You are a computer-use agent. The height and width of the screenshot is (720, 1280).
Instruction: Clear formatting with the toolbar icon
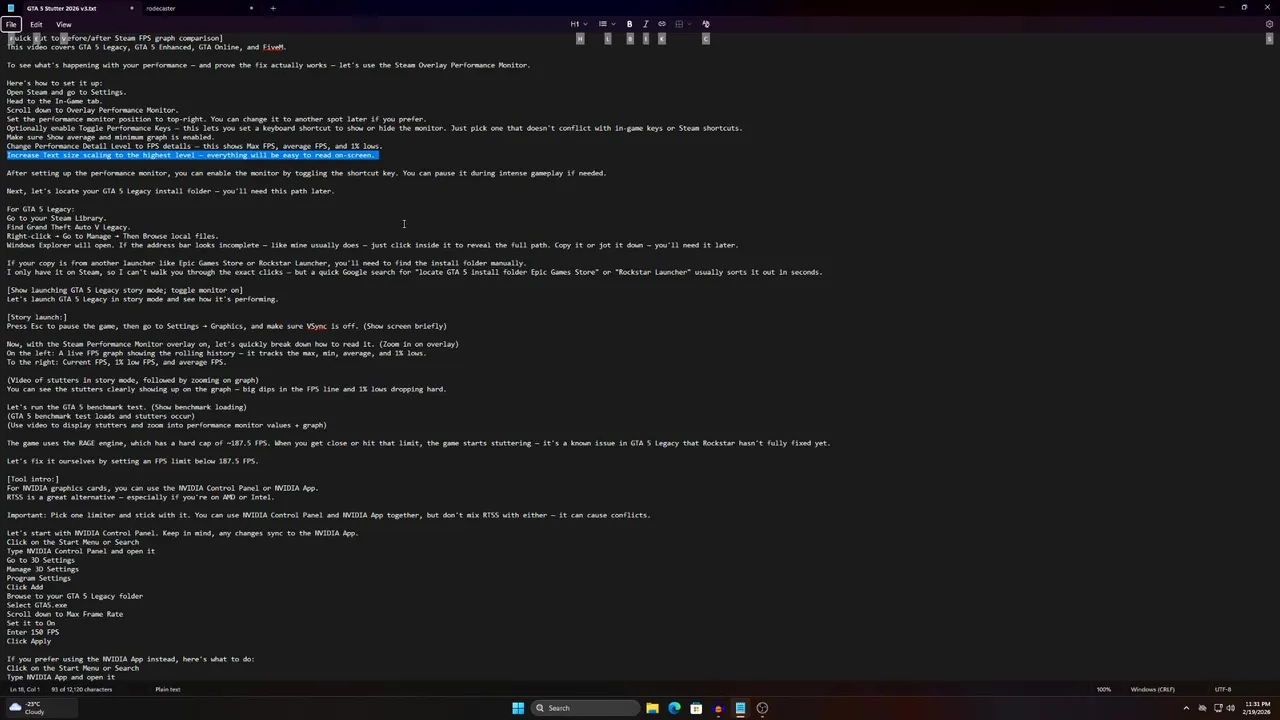coord(705,24)
